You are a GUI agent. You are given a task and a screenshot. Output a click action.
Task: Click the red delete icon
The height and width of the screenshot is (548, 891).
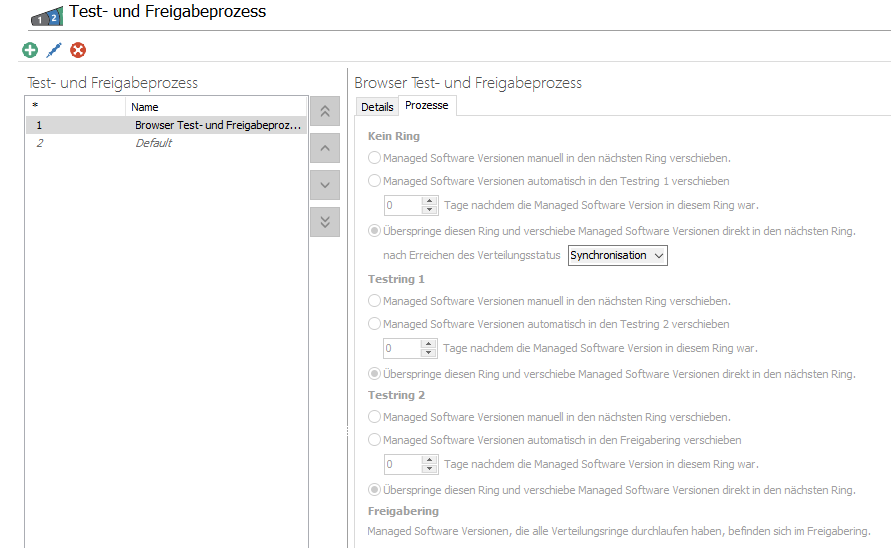click(x=78, y=50)
